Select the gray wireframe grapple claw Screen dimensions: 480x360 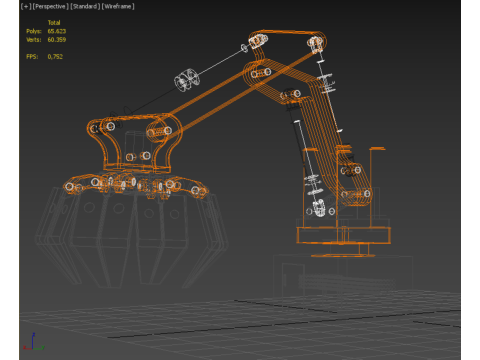(132, 238)
